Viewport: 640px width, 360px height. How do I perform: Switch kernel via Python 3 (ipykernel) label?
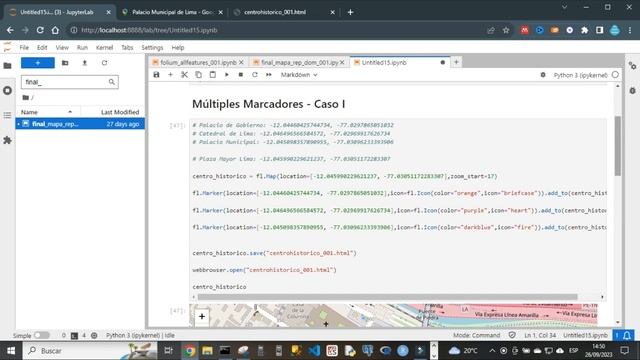click(x=580, y=75)
